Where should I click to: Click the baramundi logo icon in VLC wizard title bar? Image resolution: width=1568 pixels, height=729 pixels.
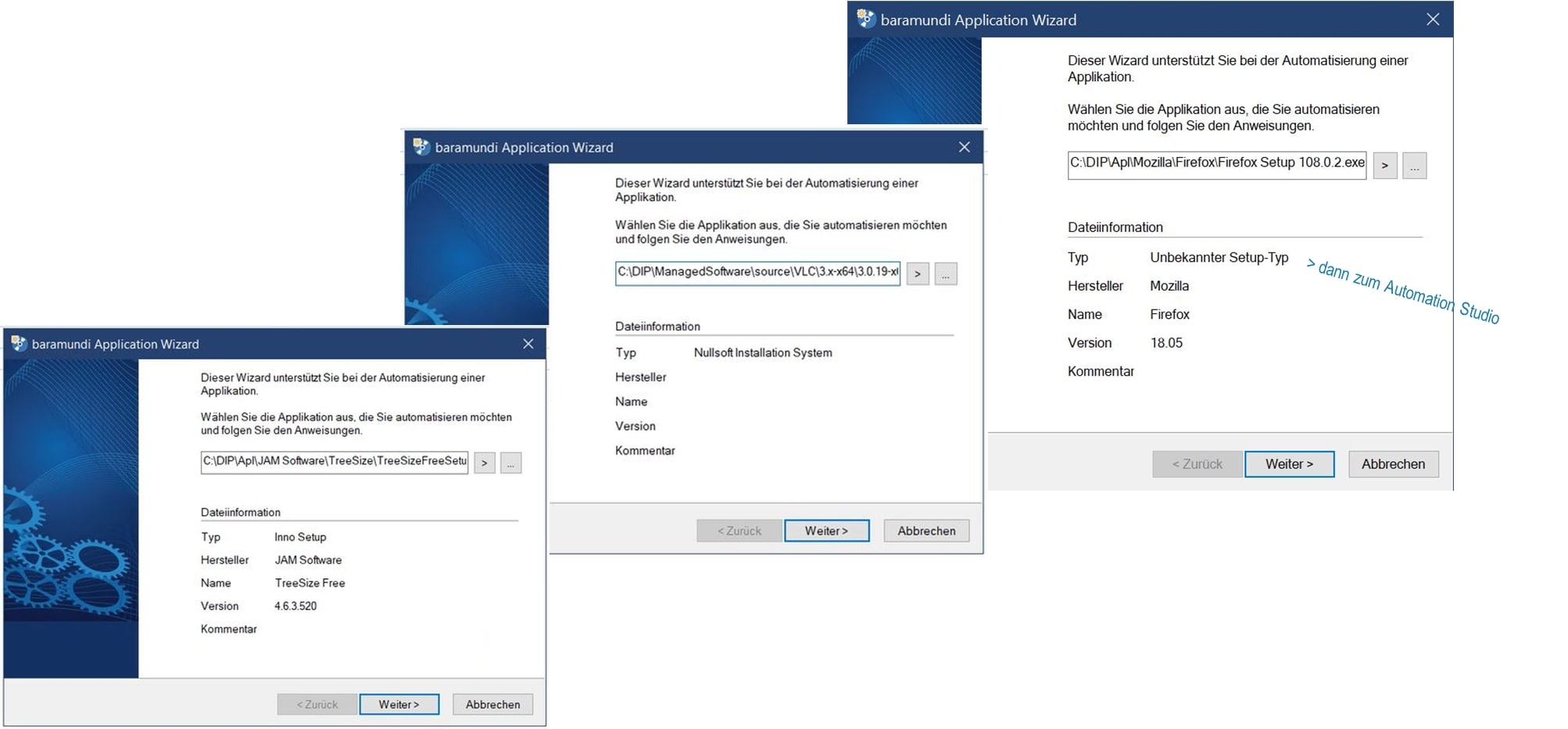(421, 147)
